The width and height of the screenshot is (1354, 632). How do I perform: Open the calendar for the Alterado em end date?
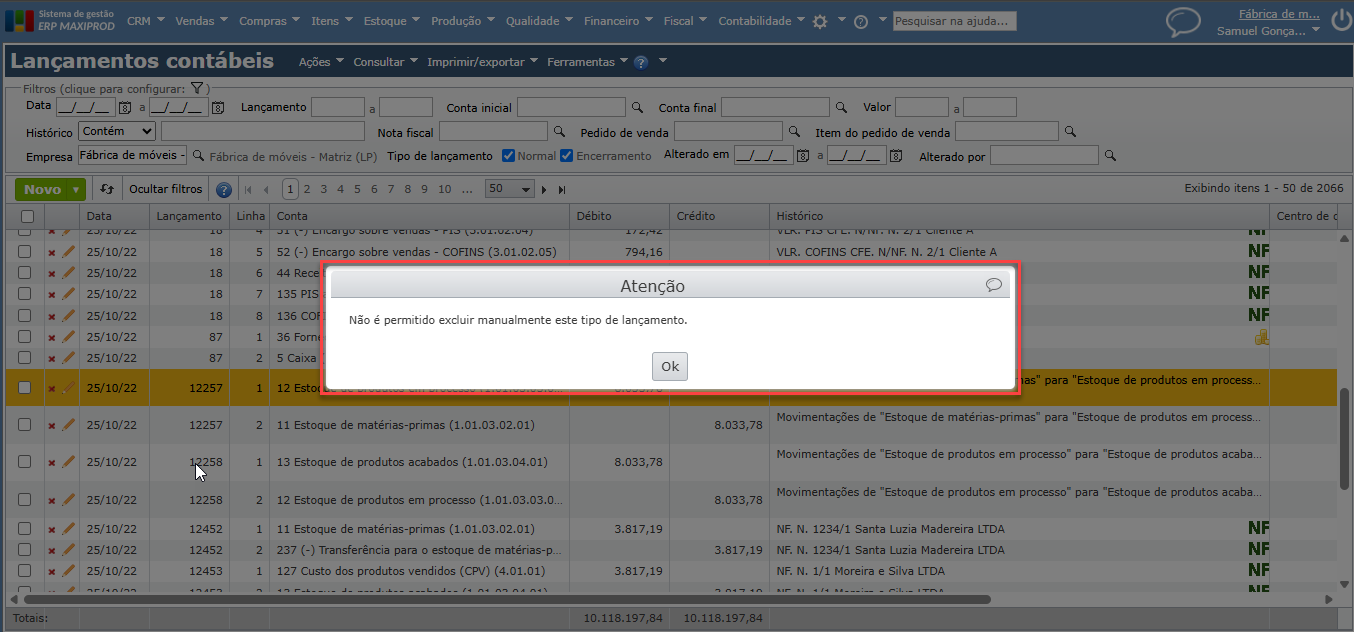click(x=896, y=155)
